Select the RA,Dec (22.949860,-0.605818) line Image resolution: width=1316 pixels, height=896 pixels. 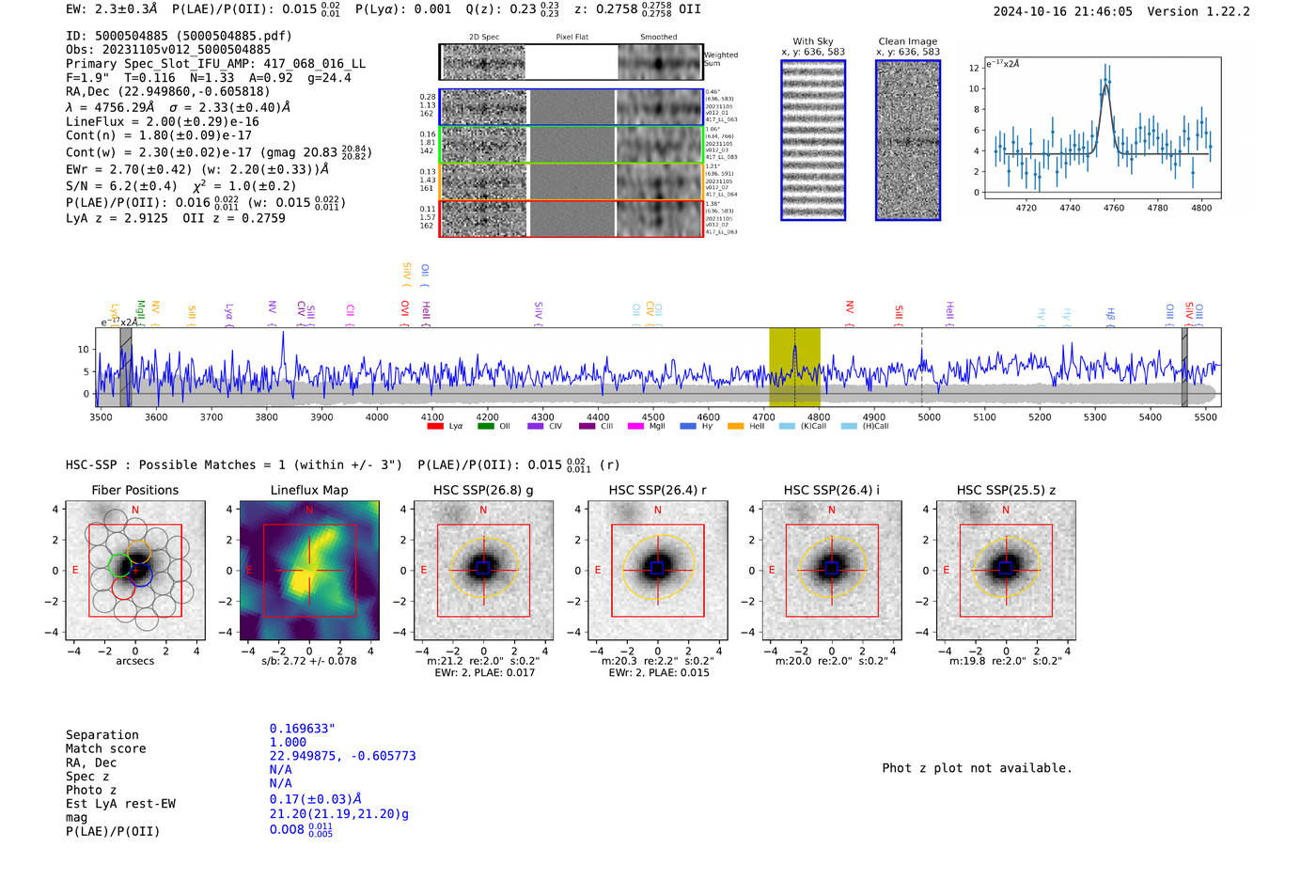(x=167, y=91)
